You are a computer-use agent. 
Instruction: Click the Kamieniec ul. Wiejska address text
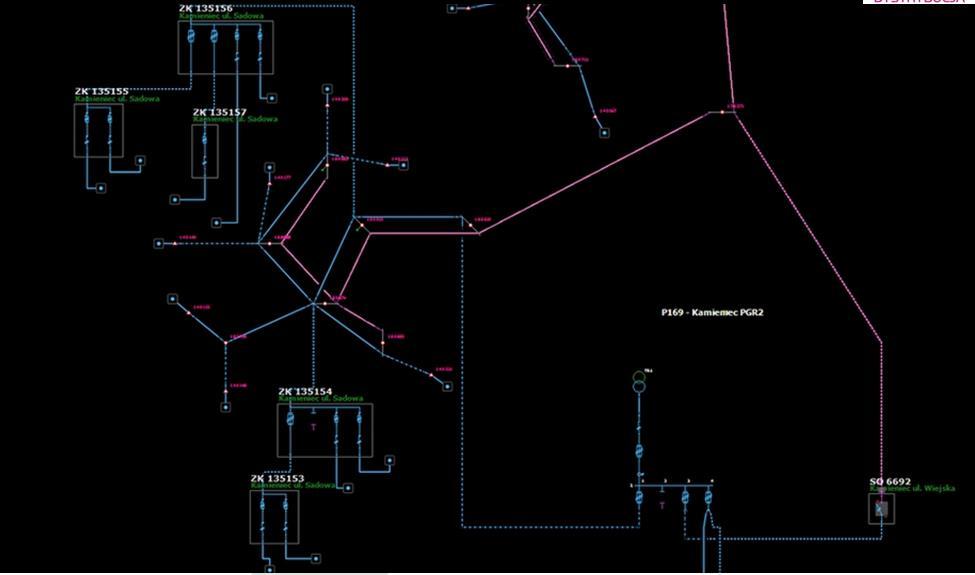point(912,488)
